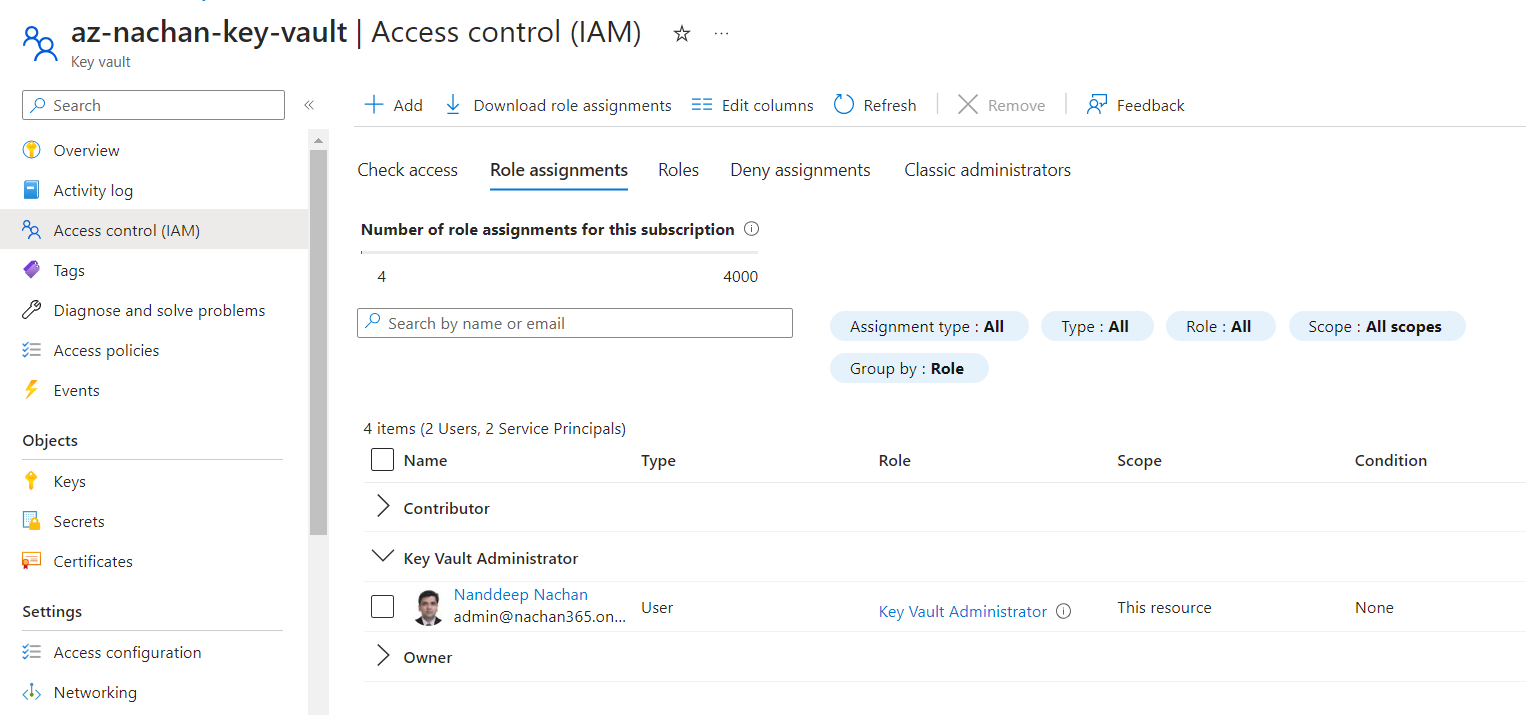Screen dimensions: 1526x715
Task: Click the info icon next to subscription assignments
Action: pyautogui.click(x=751, y=230)
